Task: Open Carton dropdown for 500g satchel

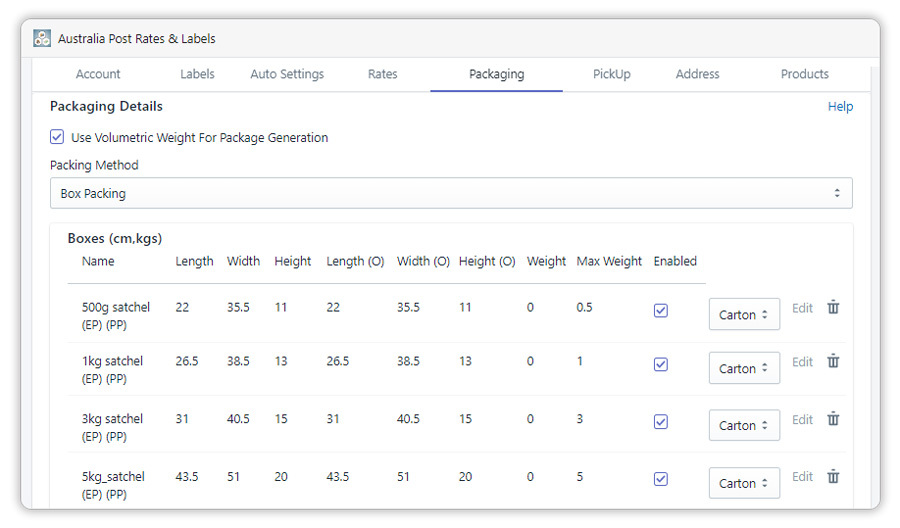Action: coord(744,314)
